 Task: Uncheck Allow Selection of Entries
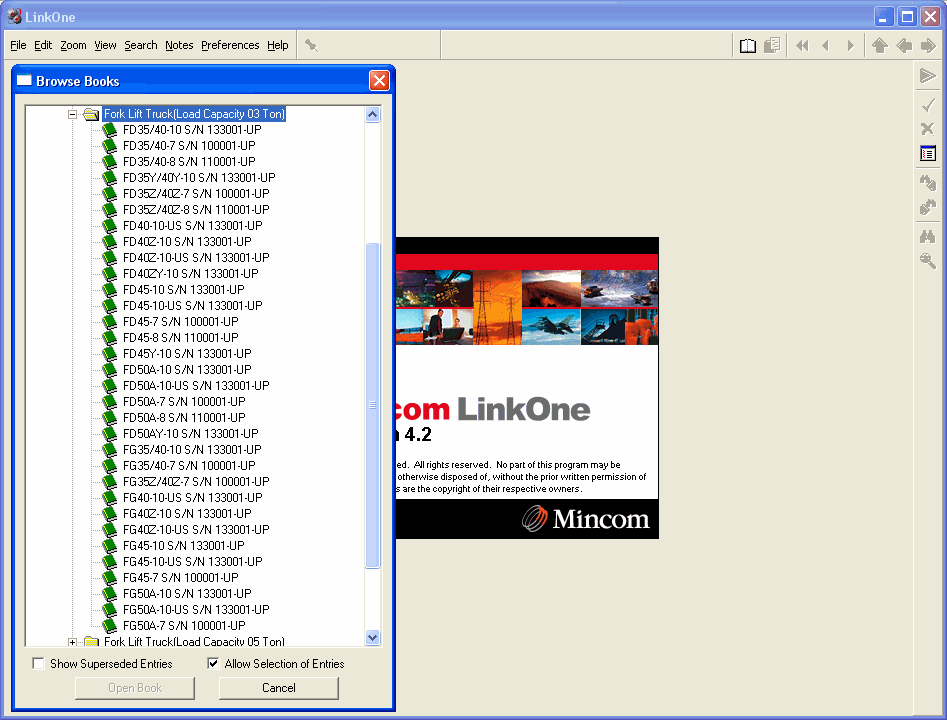213,663
